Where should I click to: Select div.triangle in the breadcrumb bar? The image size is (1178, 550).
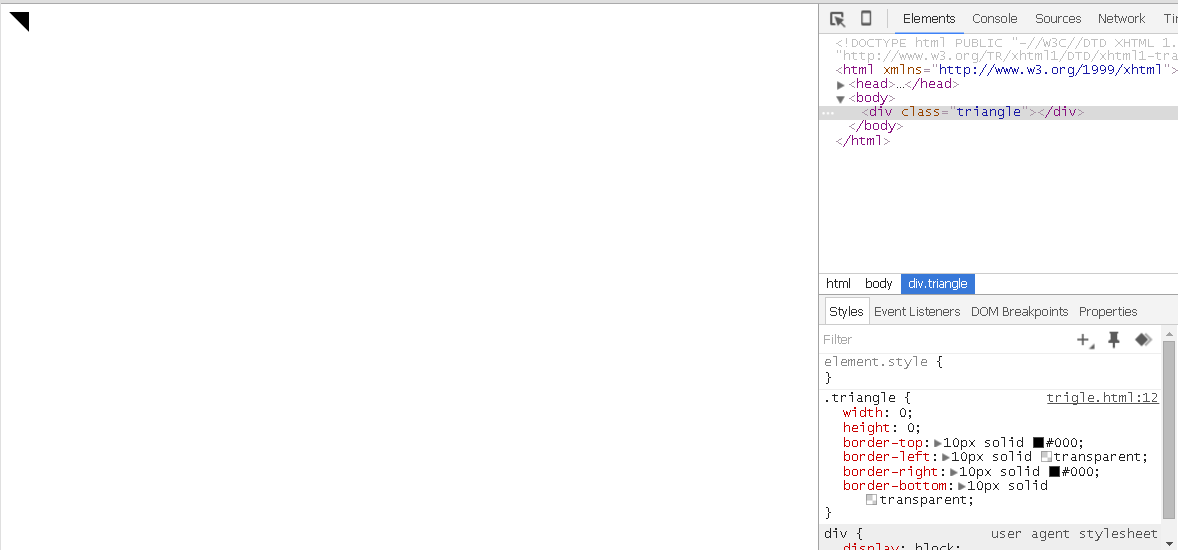click(x=938, y=284)
